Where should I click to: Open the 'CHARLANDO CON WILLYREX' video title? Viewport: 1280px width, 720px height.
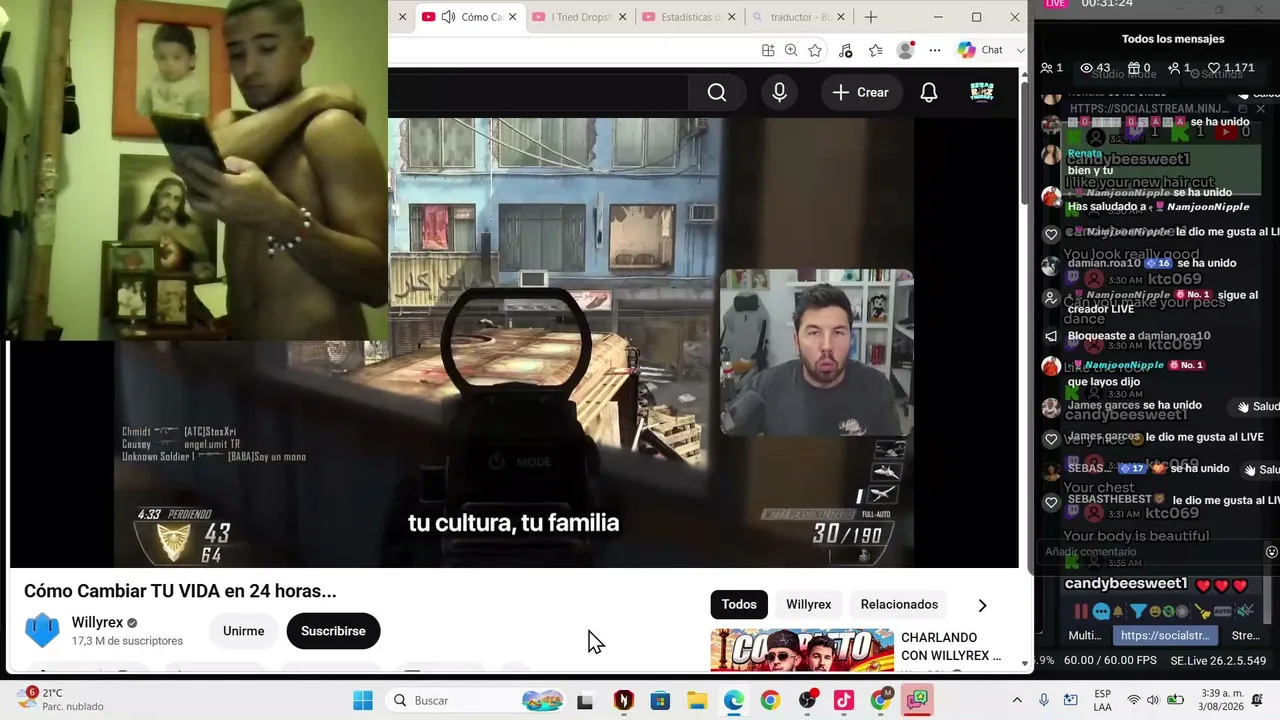coord(951,646)
